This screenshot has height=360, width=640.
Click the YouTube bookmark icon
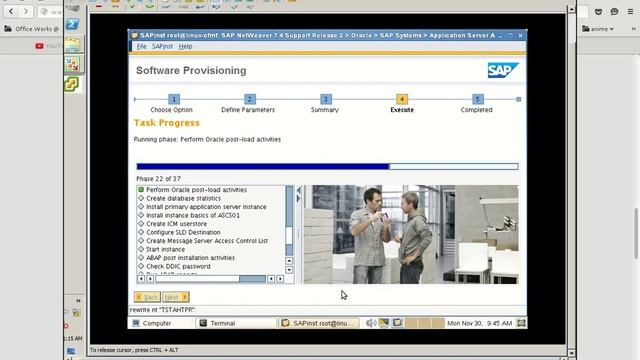pos(39,46)
